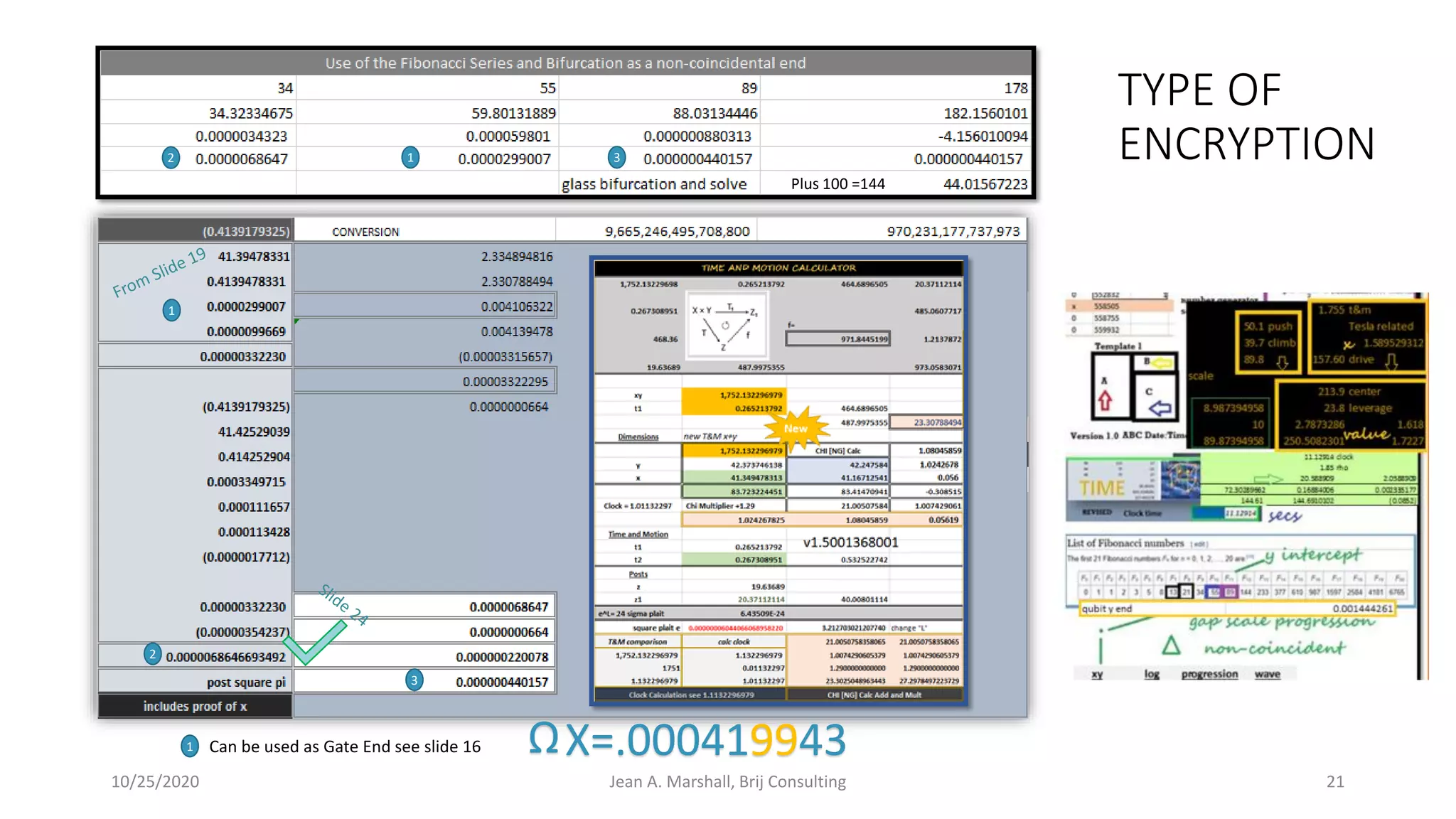Click circle badge 3 in post square pi row

(414, 680)
